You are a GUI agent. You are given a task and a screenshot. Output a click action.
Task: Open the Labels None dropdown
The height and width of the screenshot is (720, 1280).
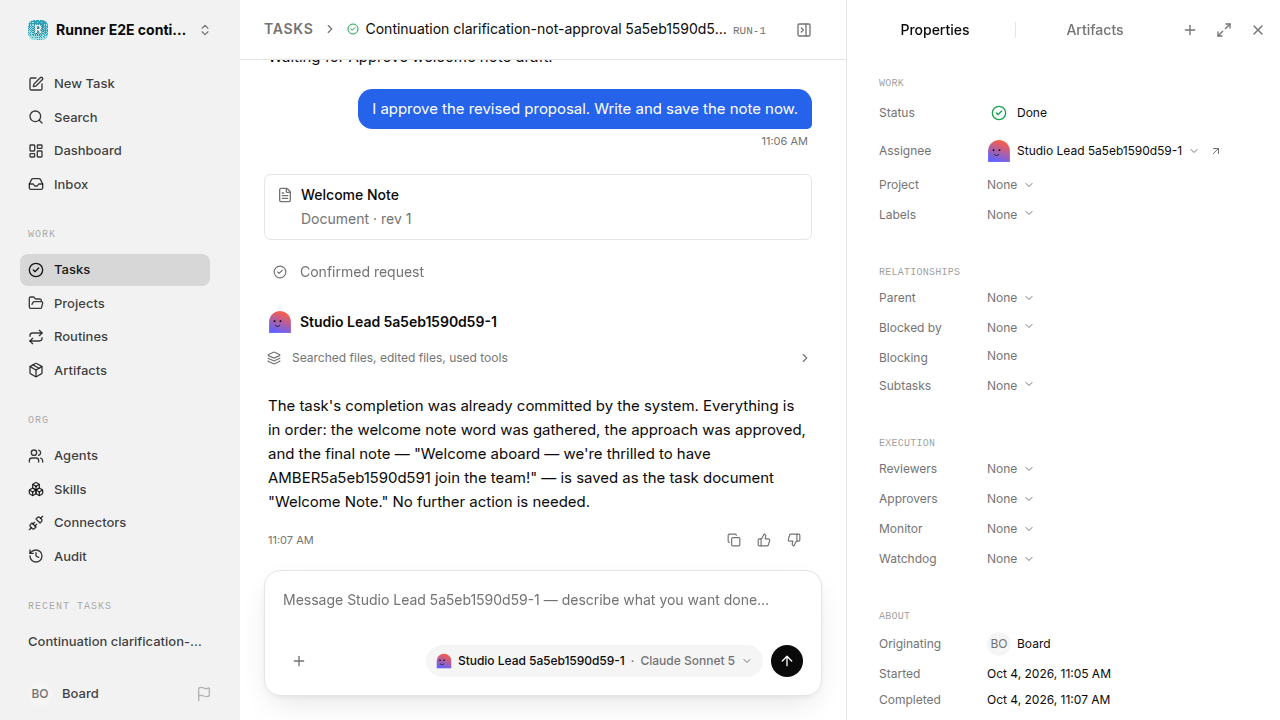pyautogui.click(x=1010, y=215)
